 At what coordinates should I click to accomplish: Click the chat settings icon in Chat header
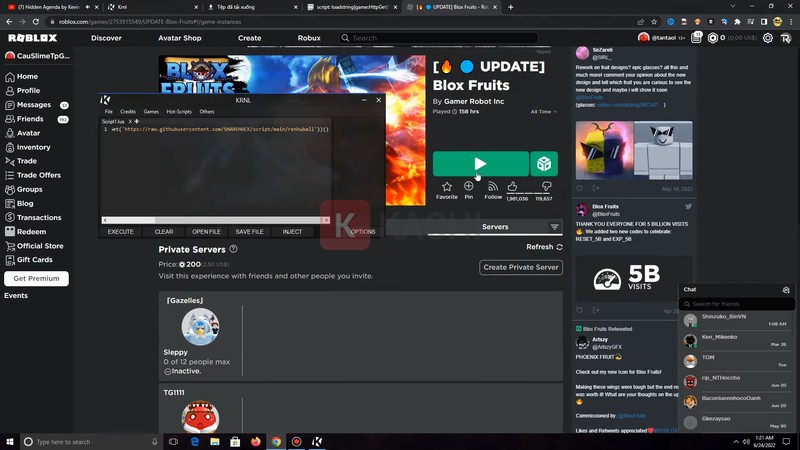pos(786,289)
